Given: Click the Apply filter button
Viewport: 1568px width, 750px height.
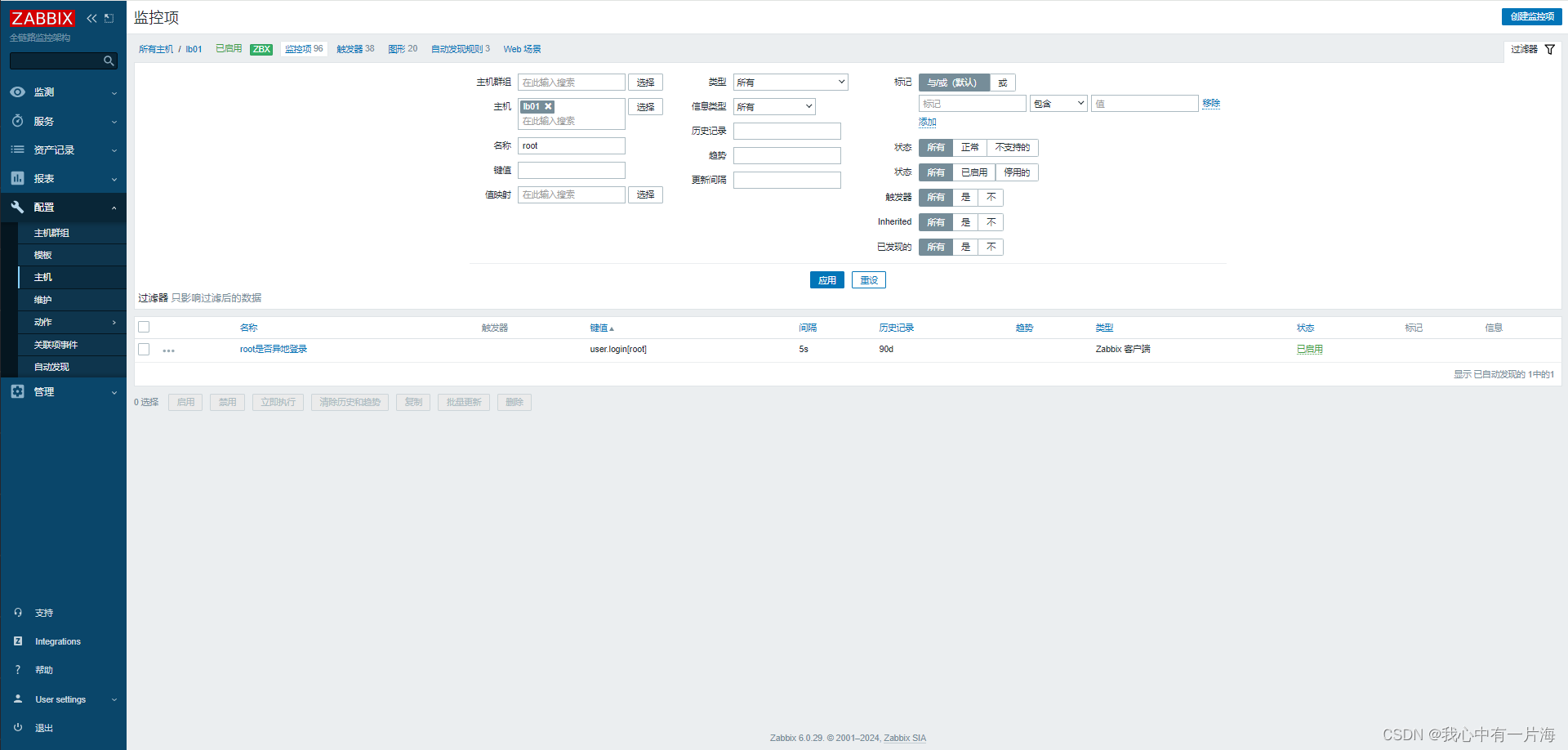Looking at the screenshot, I should [827, 280].
